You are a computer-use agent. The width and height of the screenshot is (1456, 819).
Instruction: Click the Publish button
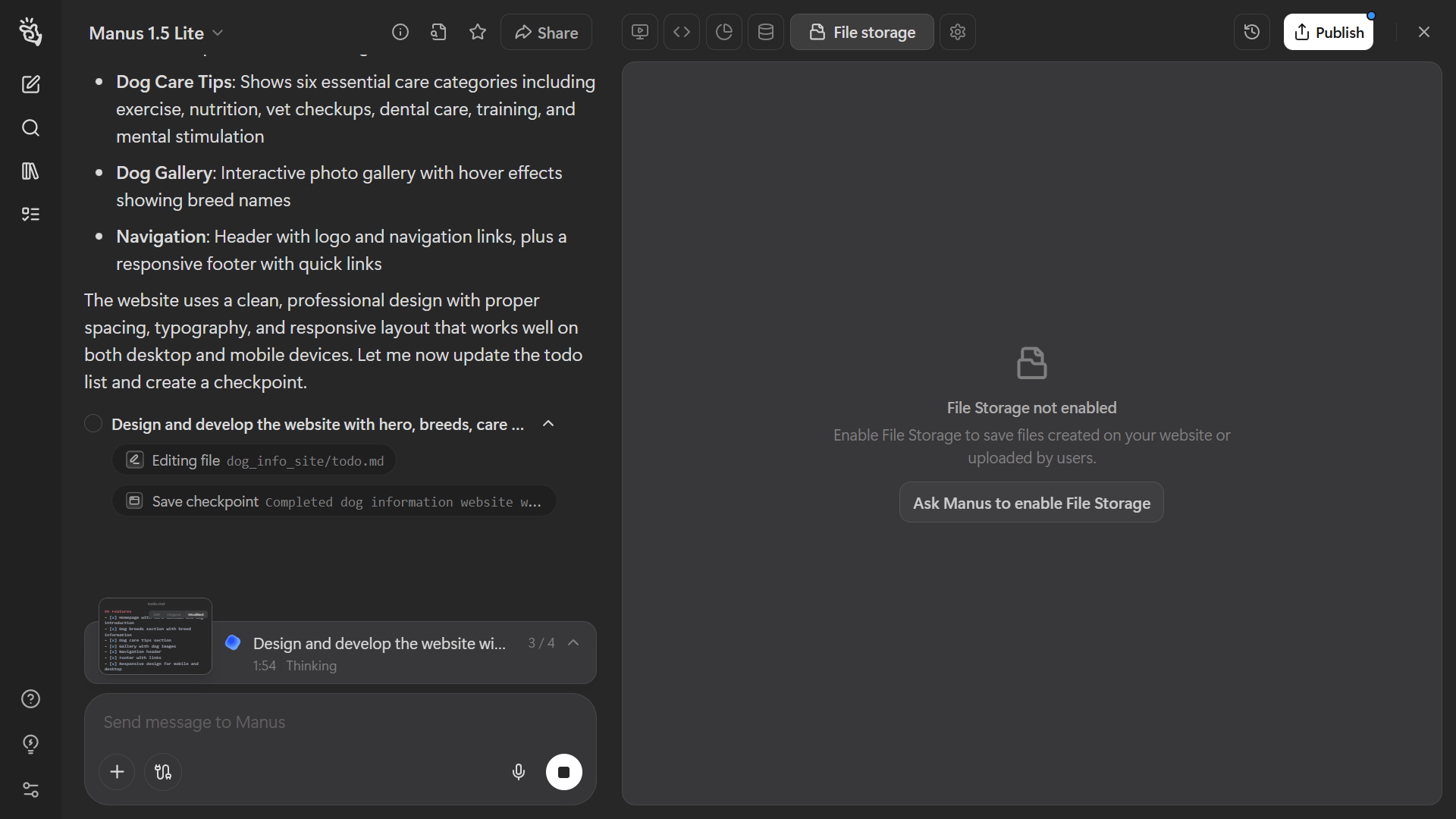[1329, 32]
